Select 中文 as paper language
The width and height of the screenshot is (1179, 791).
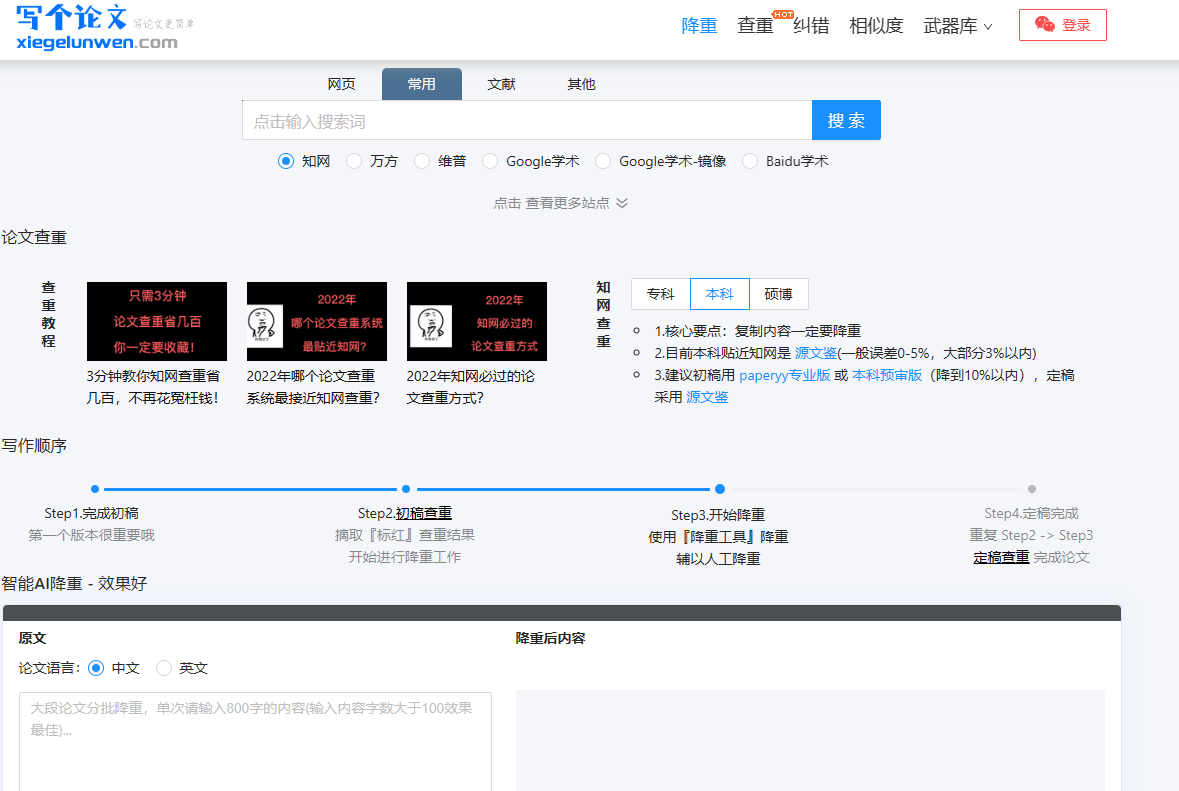(95, 668)
